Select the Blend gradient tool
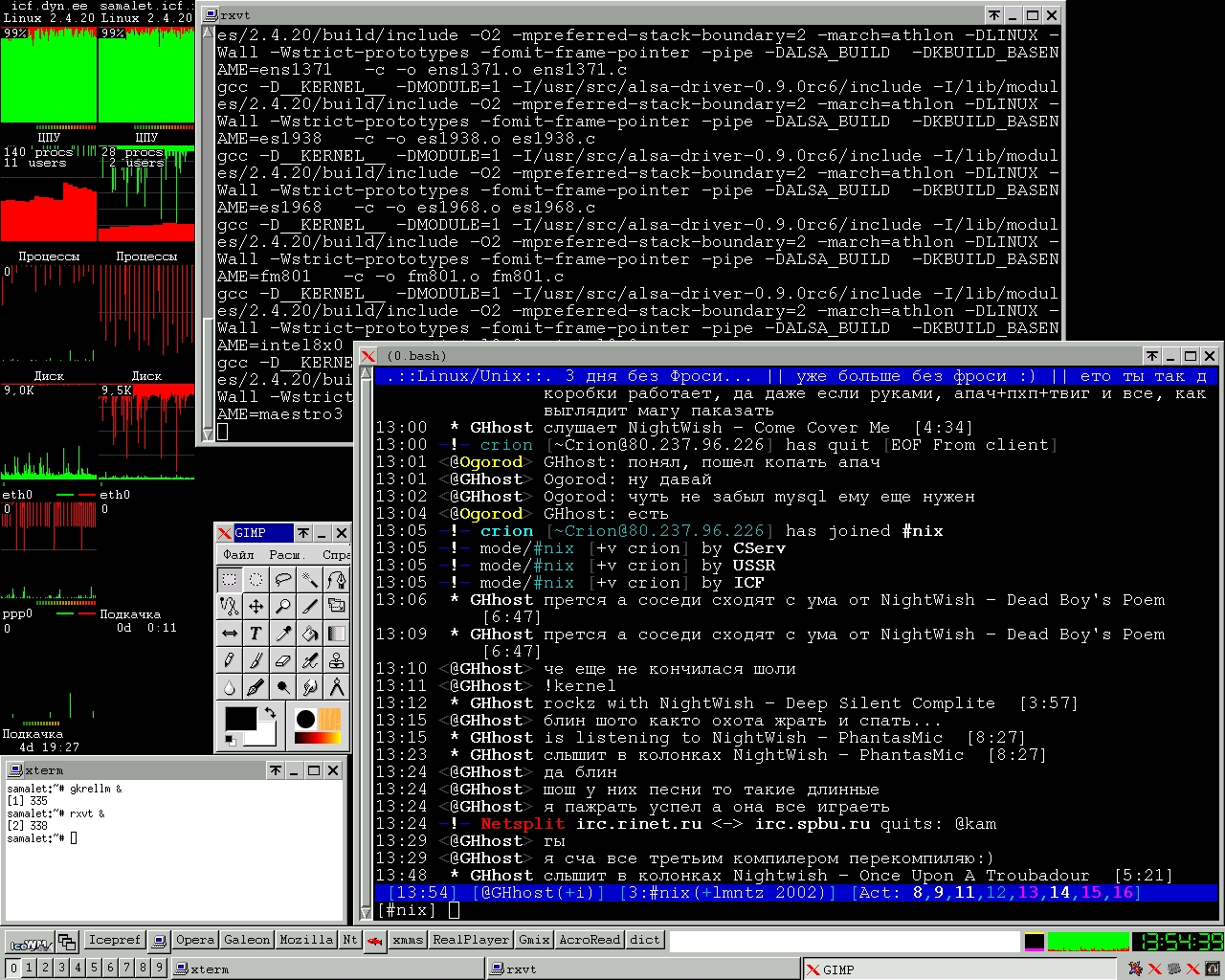Image resolution: width=1225 pixels, height=980 pixels. [337, 633]
